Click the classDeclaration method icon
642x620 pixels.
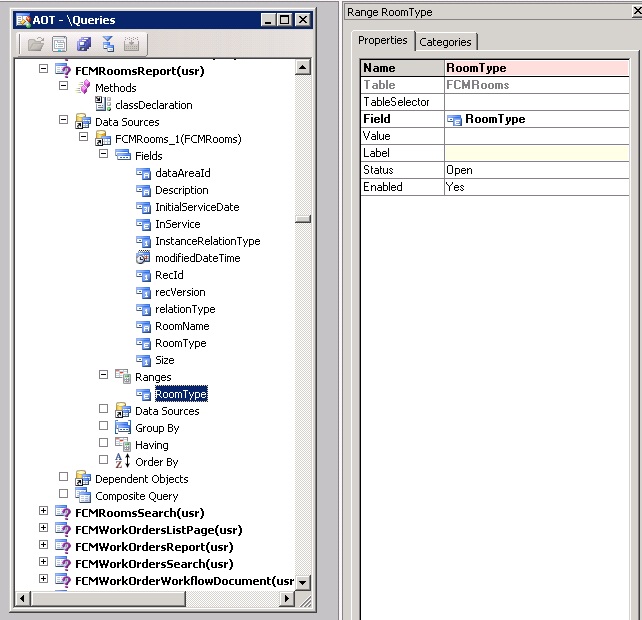coord(103,104)
